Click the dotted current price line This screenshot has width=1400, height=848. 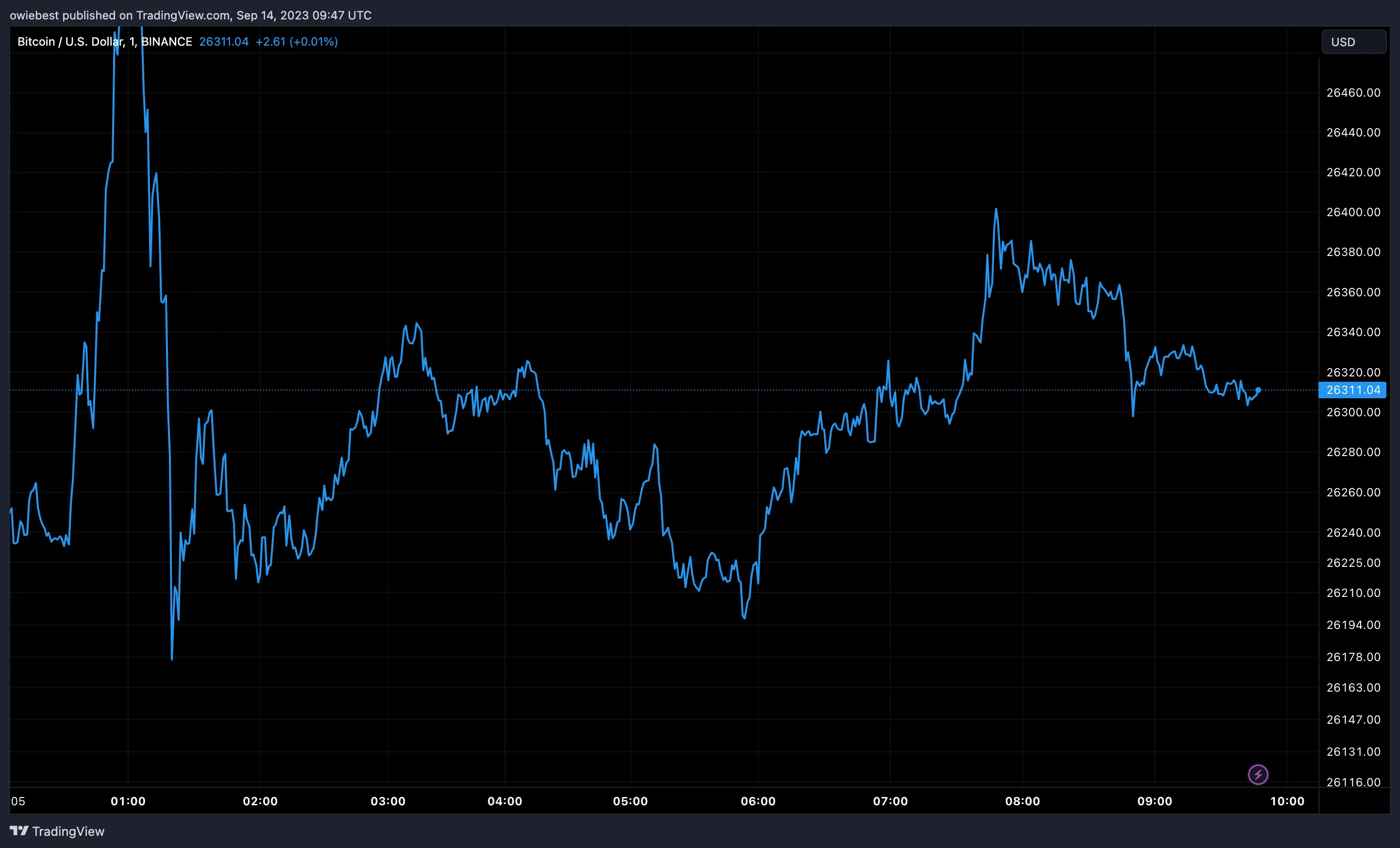682,390
